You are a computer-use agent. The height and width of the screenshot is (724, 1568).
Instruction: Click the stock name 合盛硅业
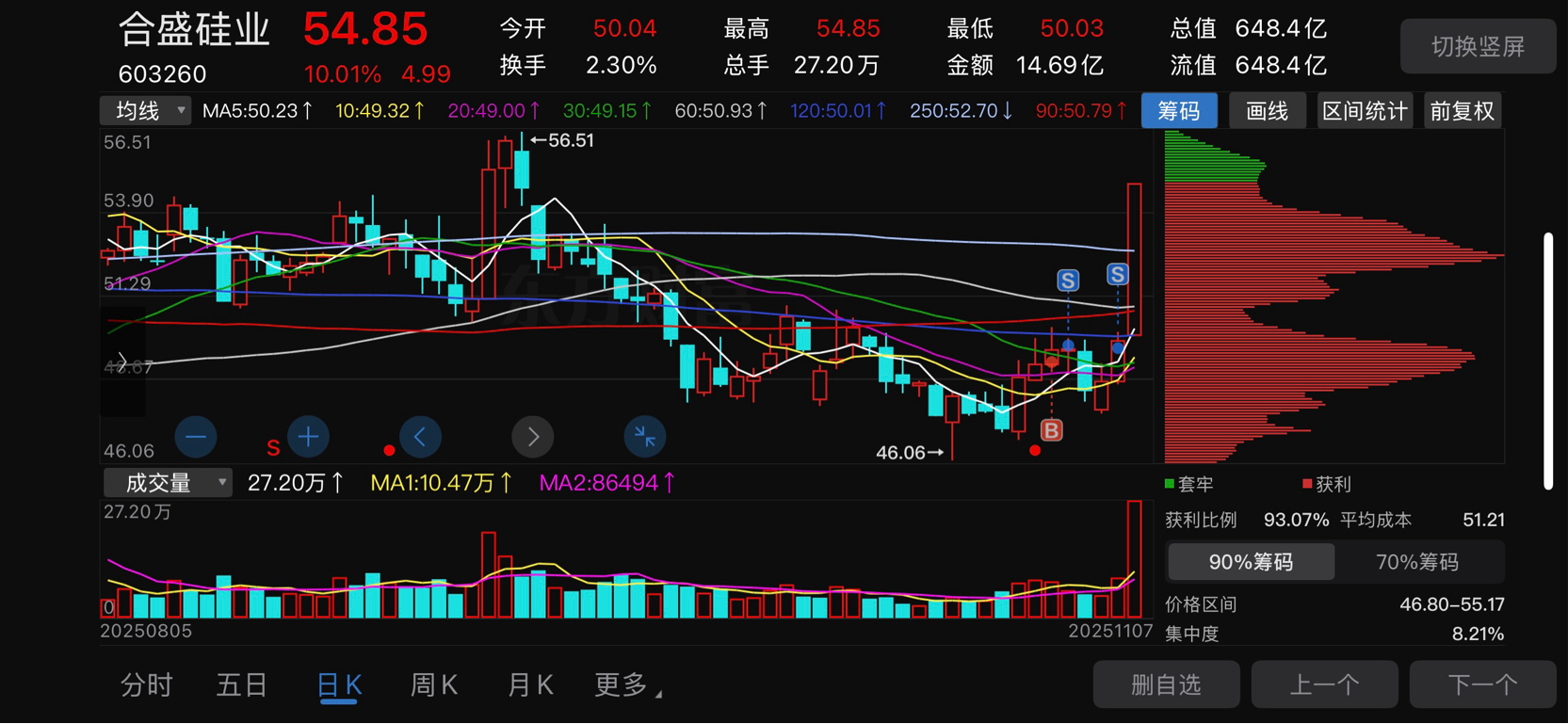click(195, 29)
